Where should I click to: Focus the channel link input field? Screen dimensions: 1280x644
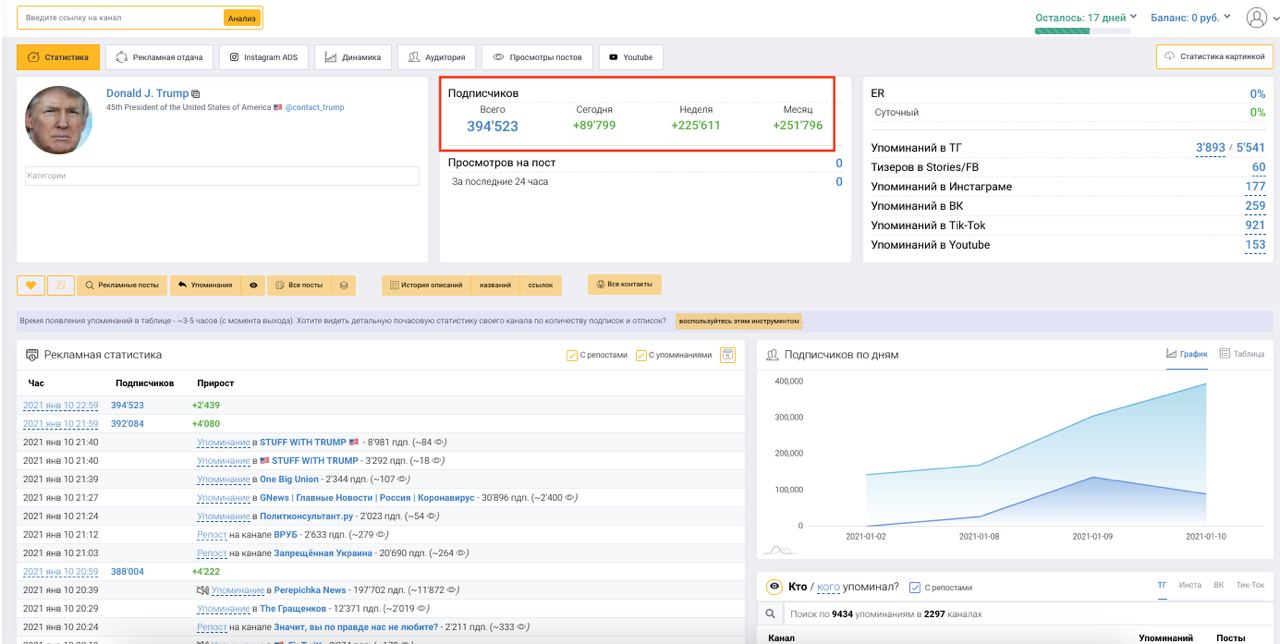tap(121, 18)
